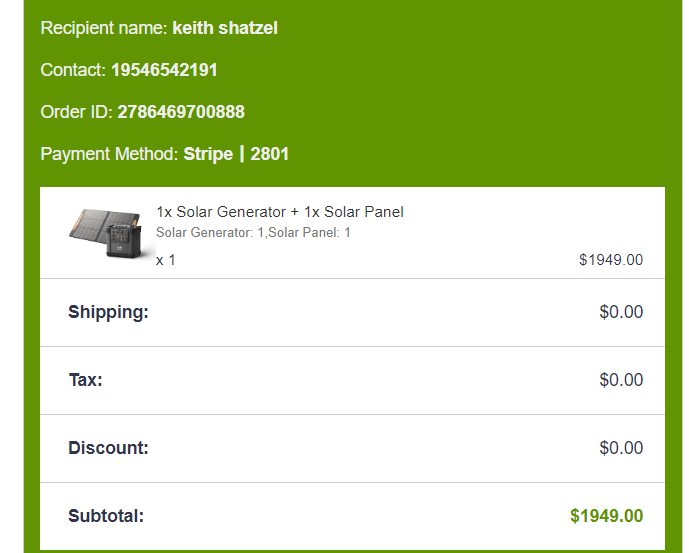Click the Subtotal label
Viewport: 689px width, 553px height.
[106, 516]
